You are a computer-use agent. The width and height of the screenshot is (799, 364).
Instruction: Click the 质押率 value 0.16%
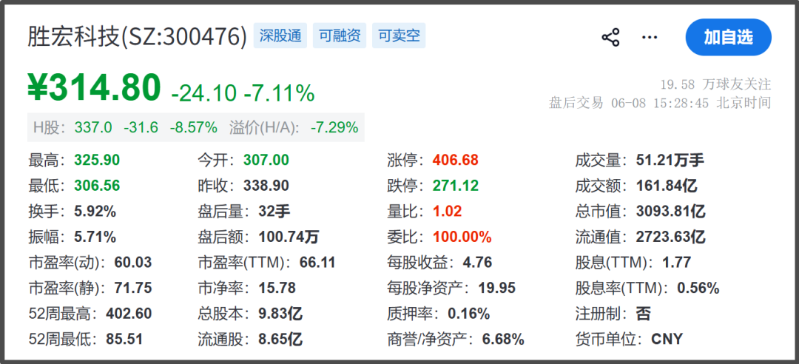pos(468,314)
